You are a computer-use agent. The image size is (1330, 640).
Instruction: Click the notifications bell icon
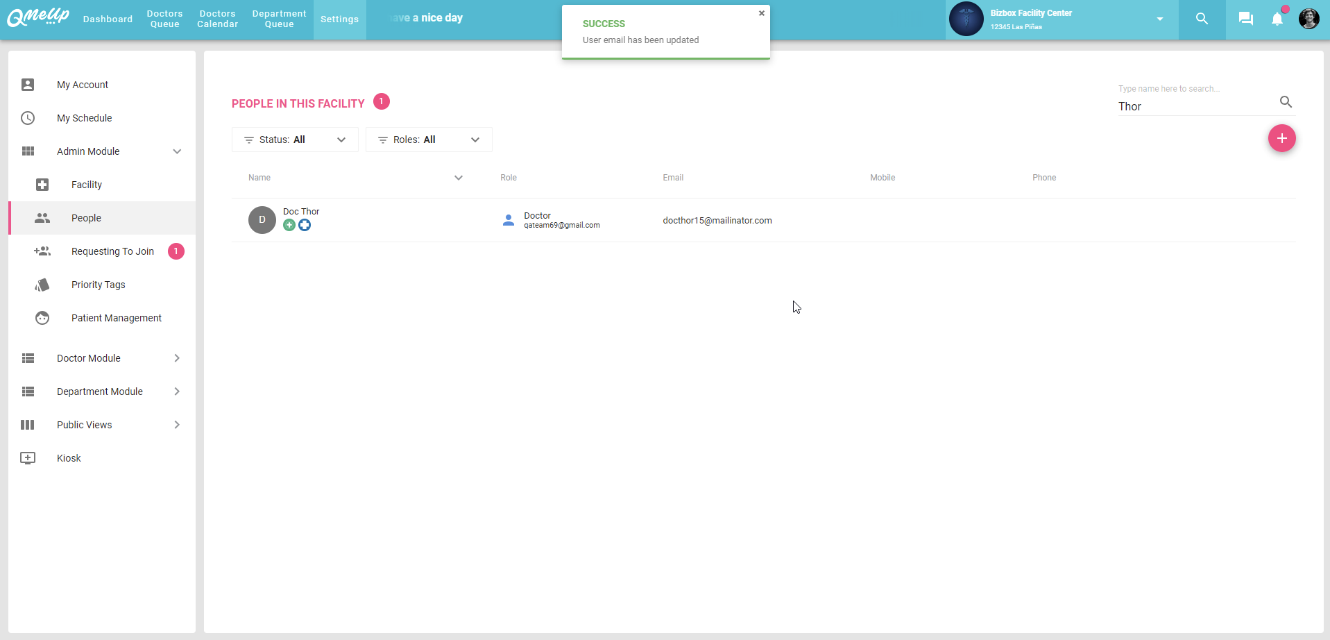(1277, 19)
